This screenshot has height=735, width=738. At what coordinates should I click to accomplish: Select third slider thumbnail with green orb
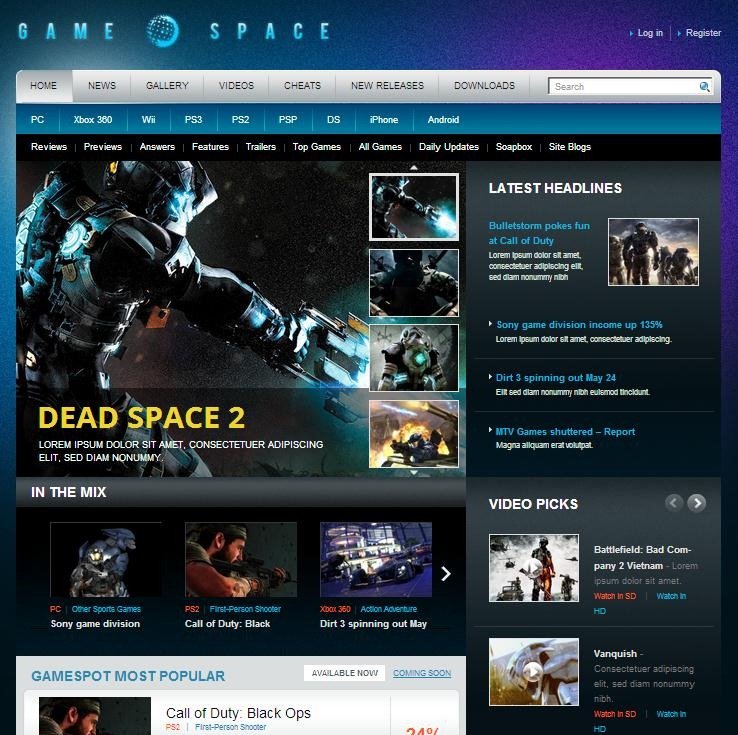coord(414,358)
